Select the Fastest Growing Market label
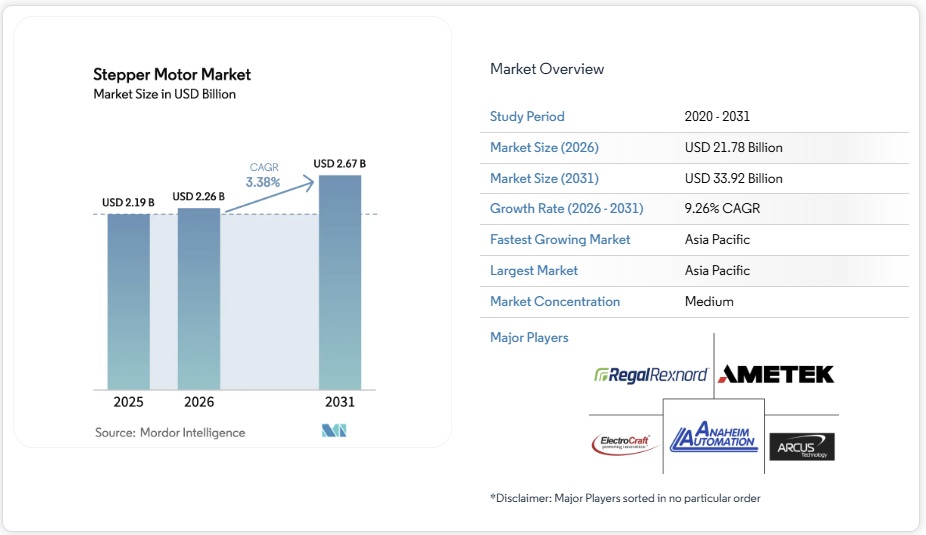 (x=560, y=240)
